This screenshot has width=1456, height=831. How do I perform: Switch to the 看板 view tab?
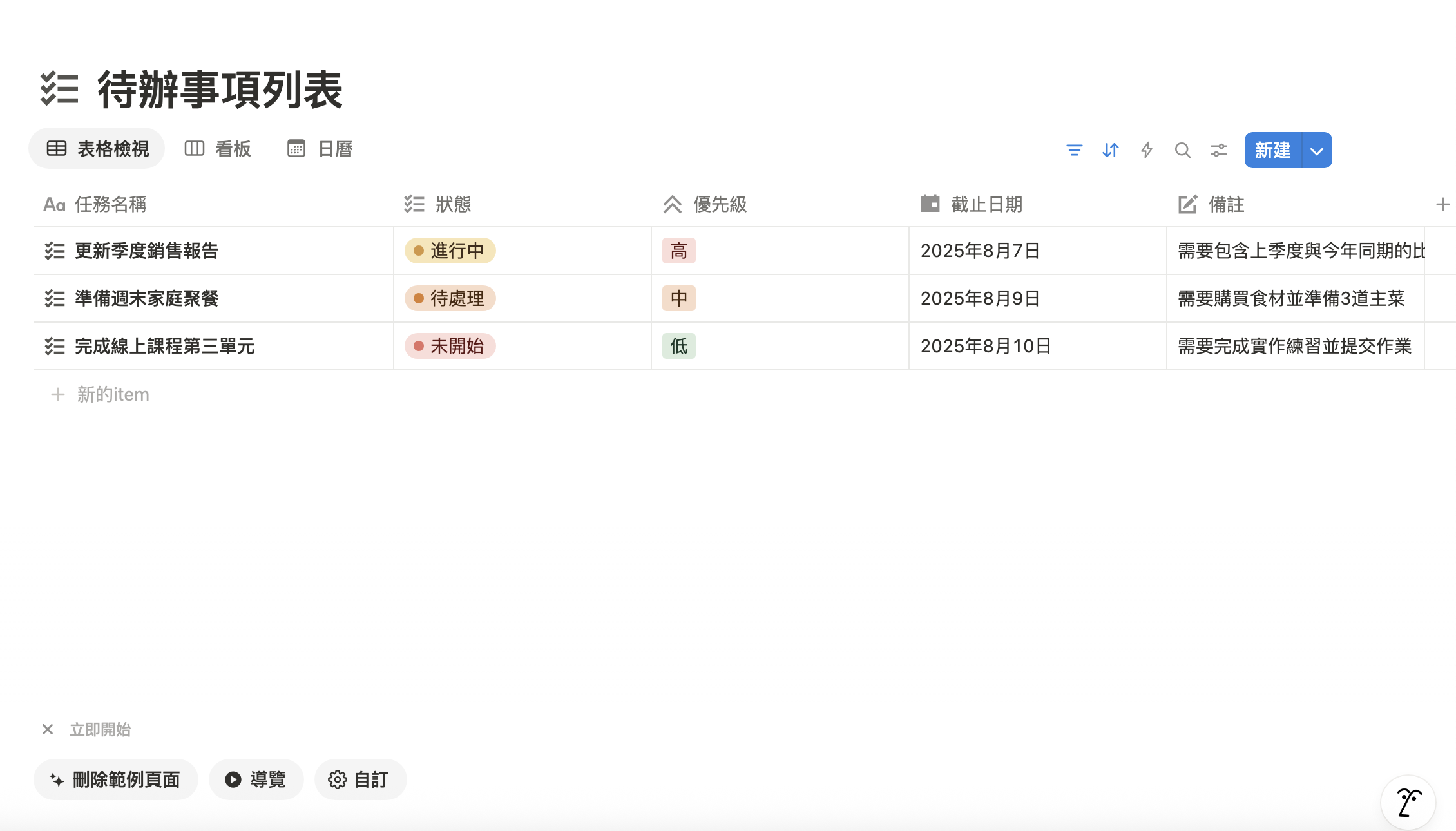click(x=218, y=149)
